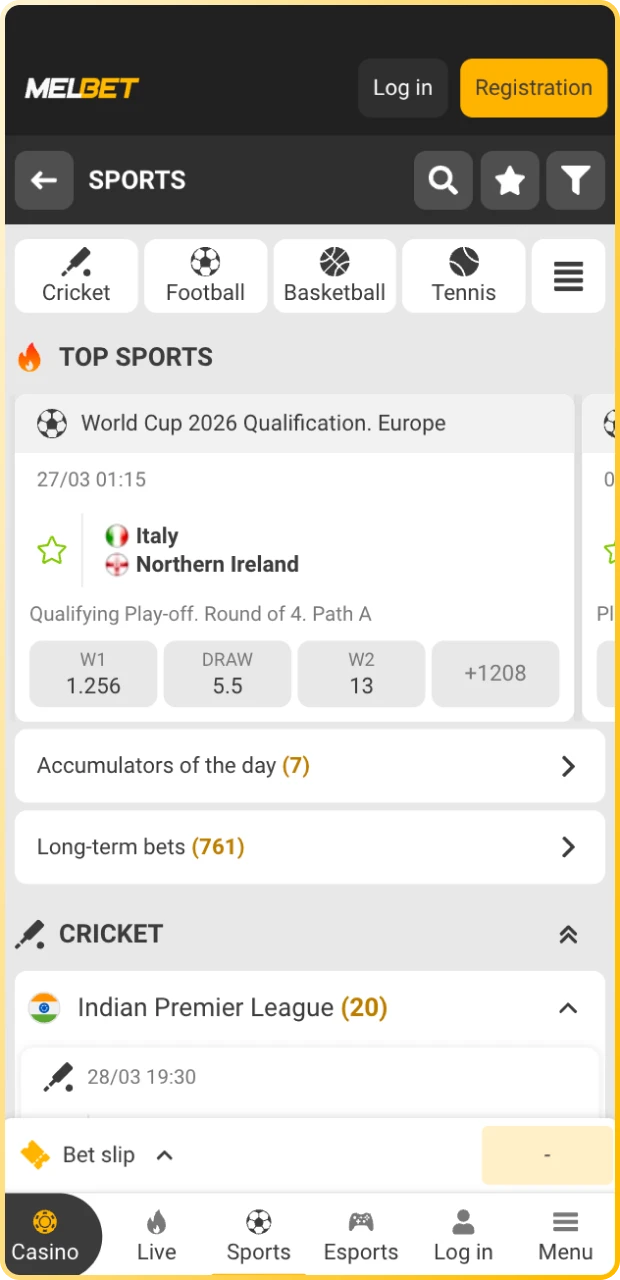Collapse the Bet slip panel
The image size is (620, 1280).
(164, 1155)
